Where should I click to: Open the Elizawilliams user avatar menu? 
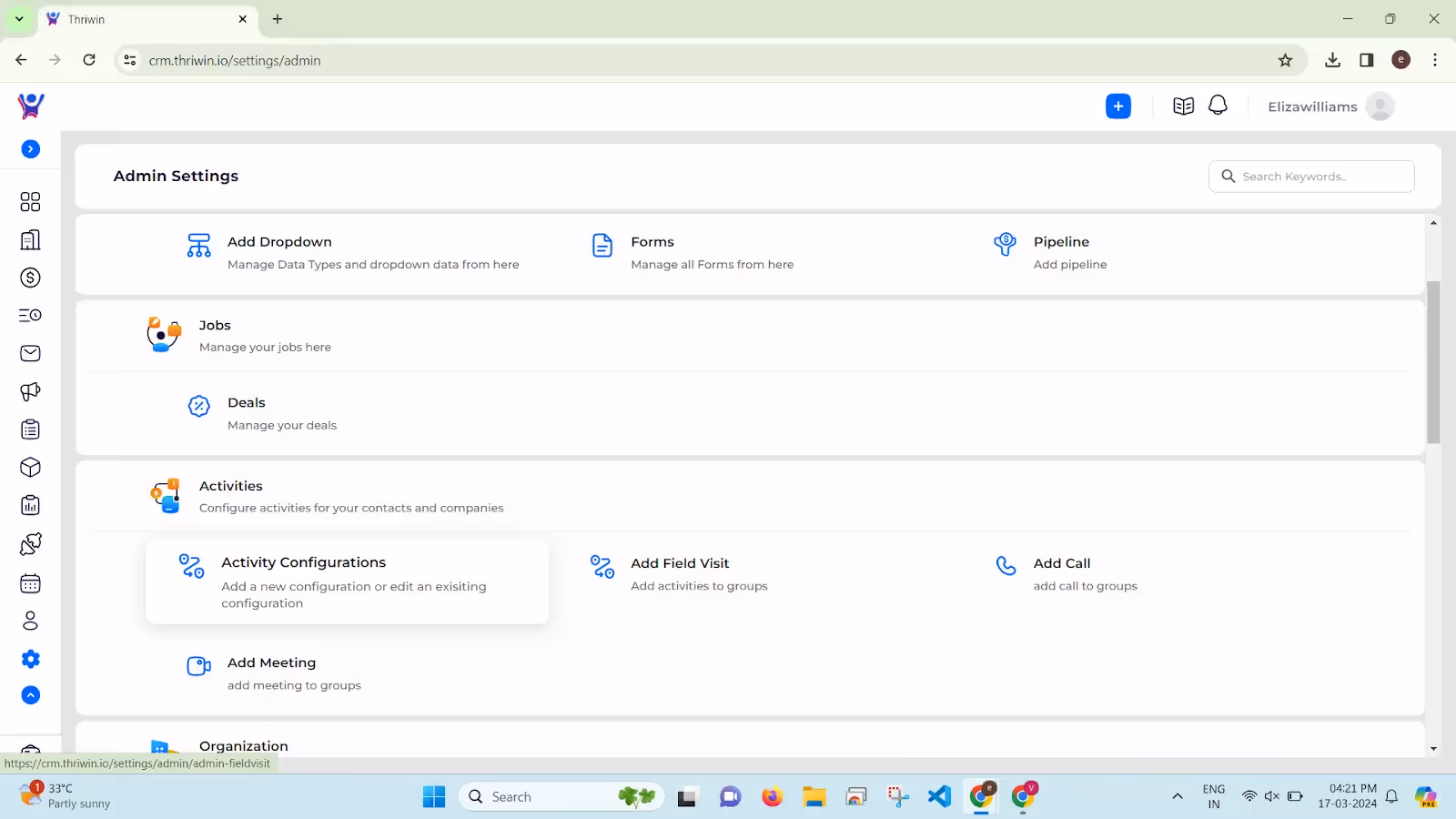[x=1380, y=106]
